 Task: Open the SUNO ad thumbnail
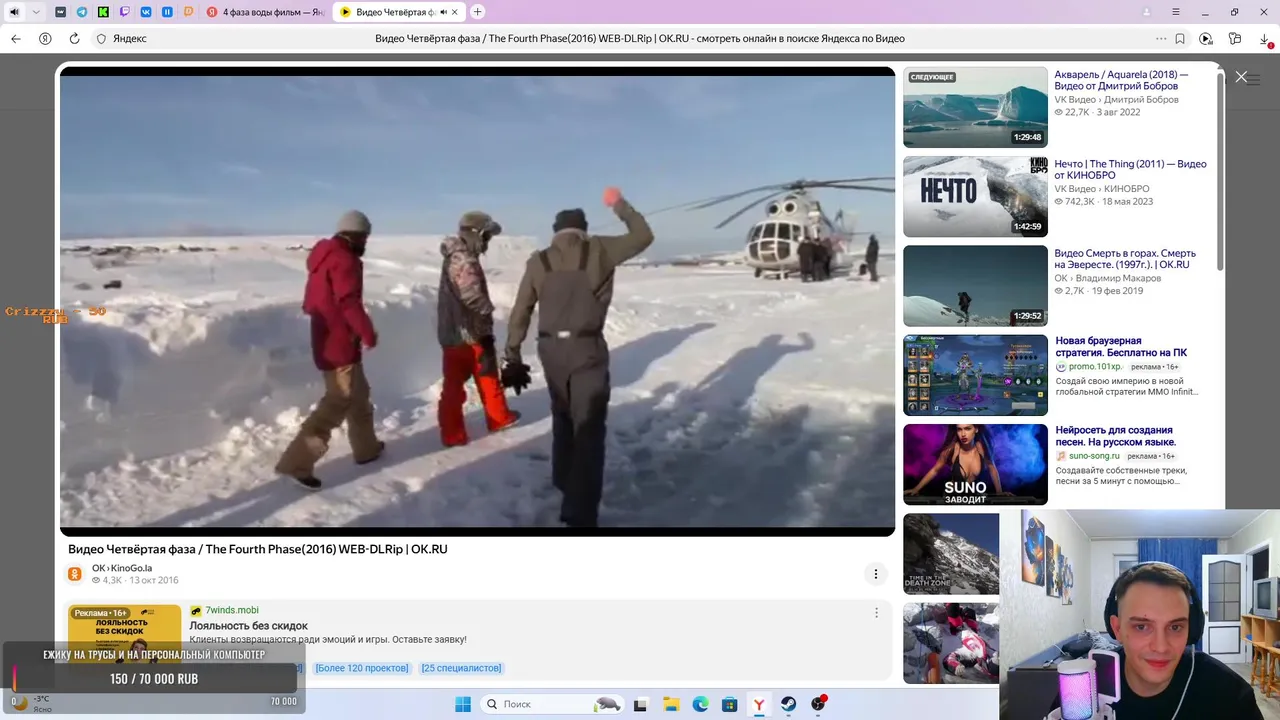pyautogui.click(x=975, y=464)
